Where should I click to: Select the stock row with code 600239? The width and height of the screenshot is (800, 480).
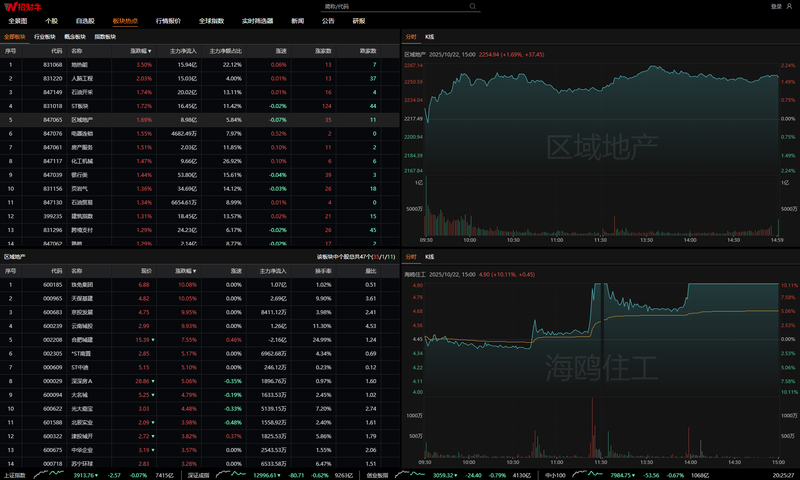[199, 326]
